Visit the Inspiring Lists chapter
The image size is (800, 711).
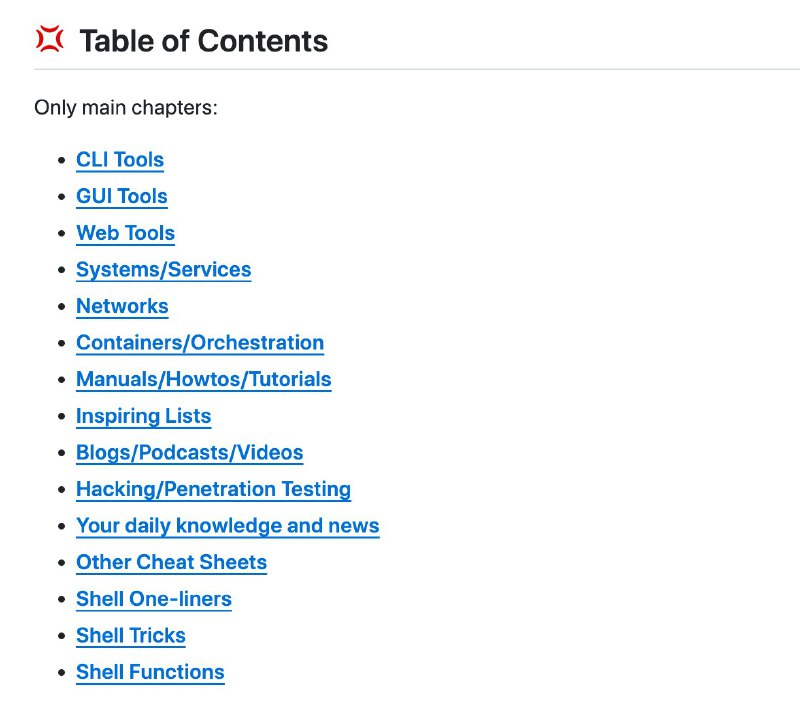click(x=143, y=416)
